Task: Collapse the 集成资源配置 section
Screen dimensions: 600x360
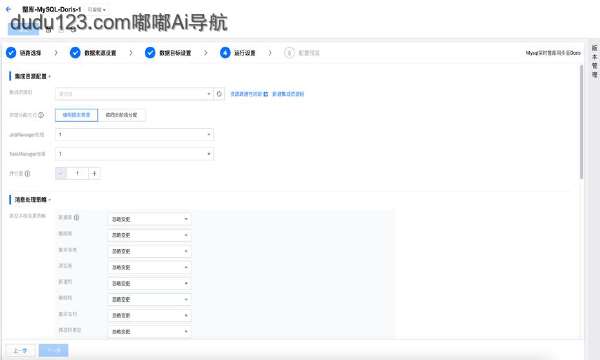Action: click(50, 77)
